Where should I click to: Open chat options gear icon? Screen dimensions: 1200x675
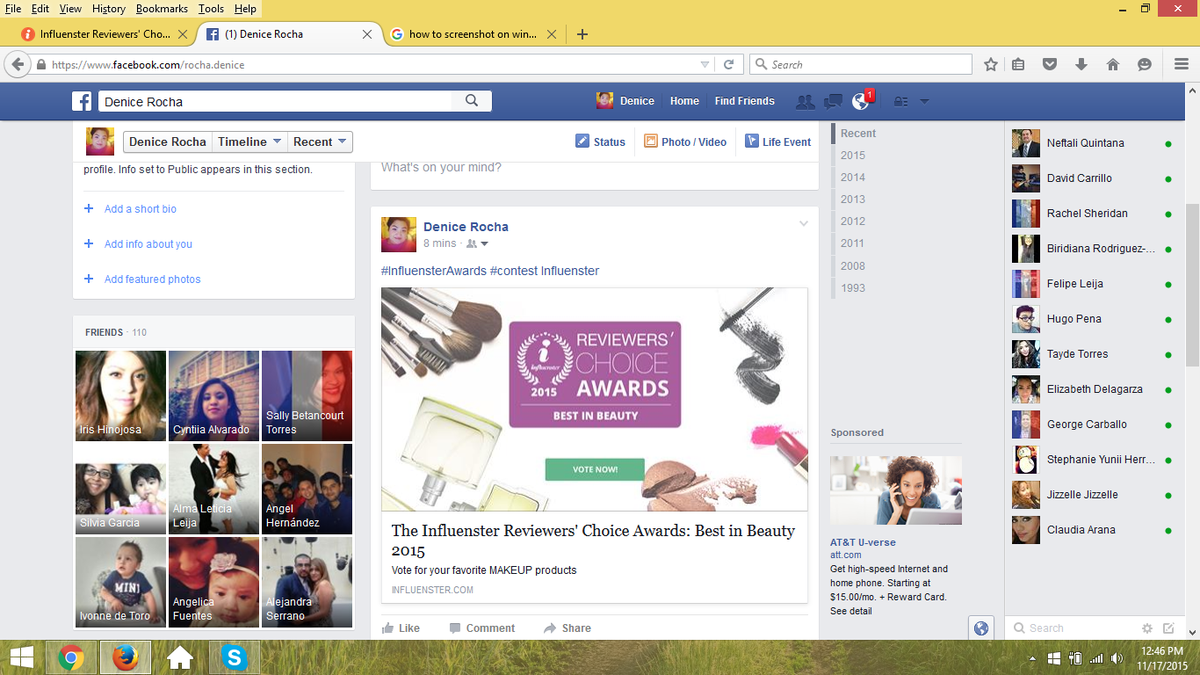[x=1147, y=628]
